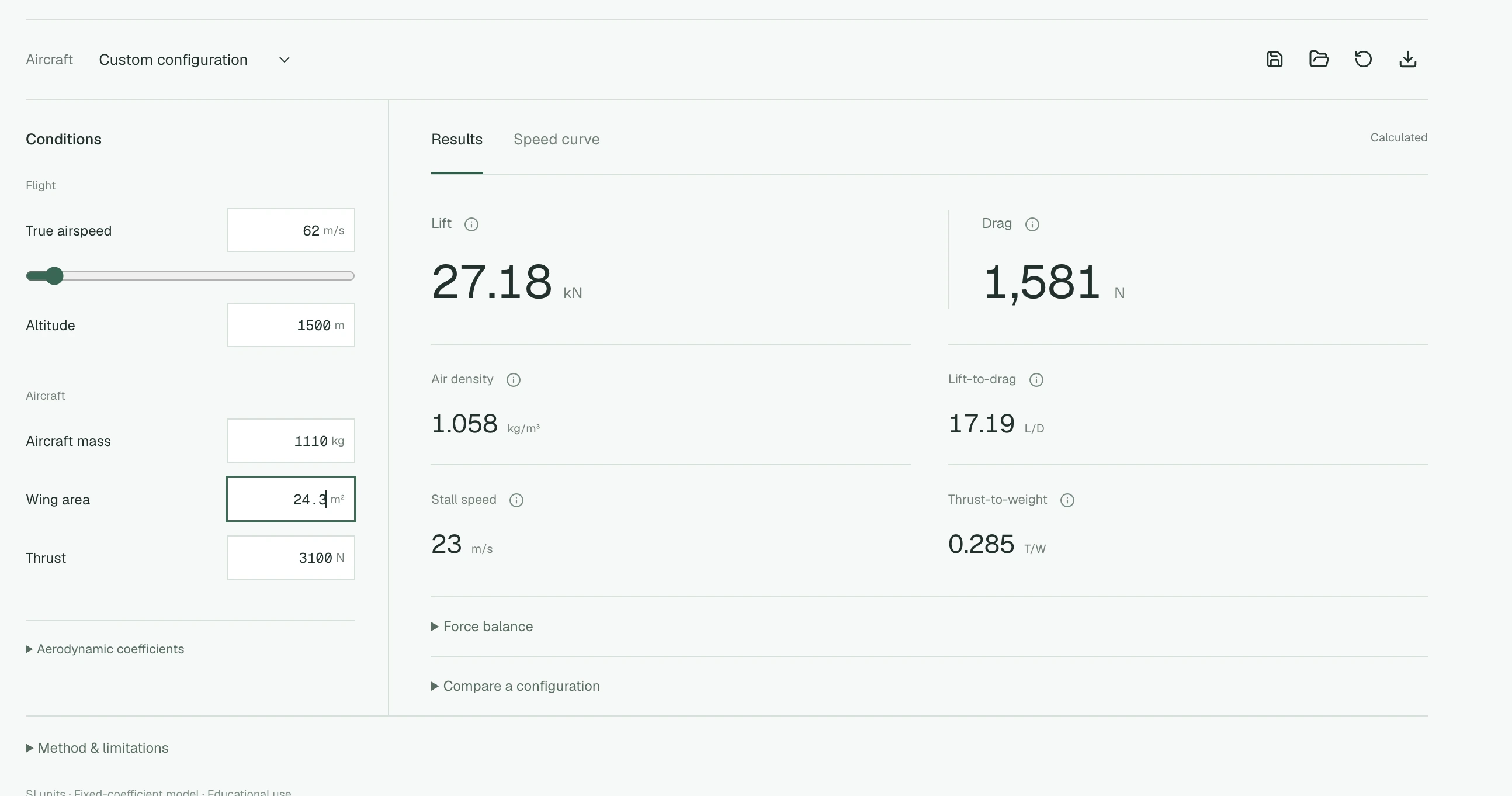Click in the True airspeed input field
This screenshot has width=1512, height=796.
pos(290,230)
